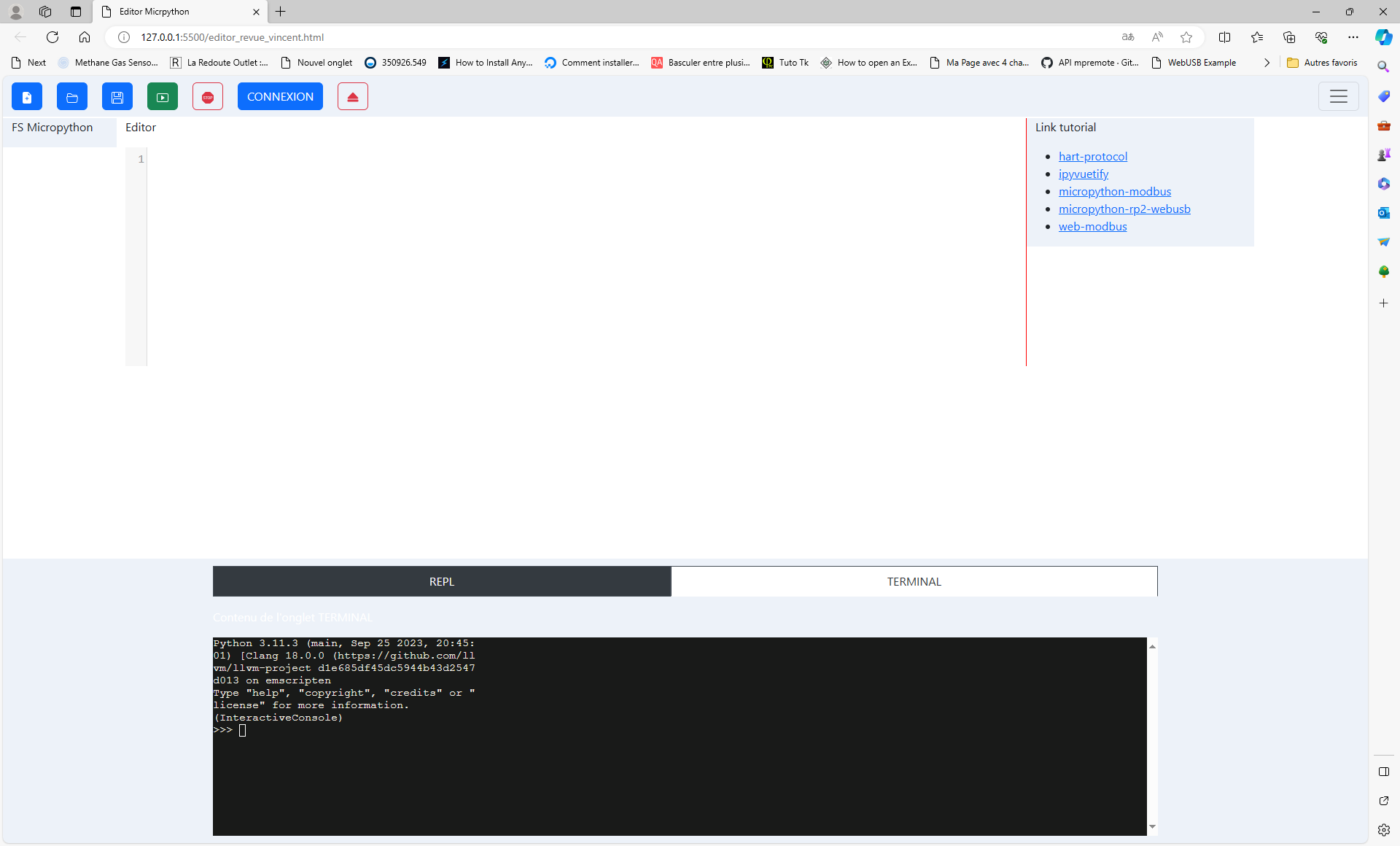Viewport: 1400px width, 846px height.
Task: Save the file with the floppy disk icon
Action: coord(117,96)
